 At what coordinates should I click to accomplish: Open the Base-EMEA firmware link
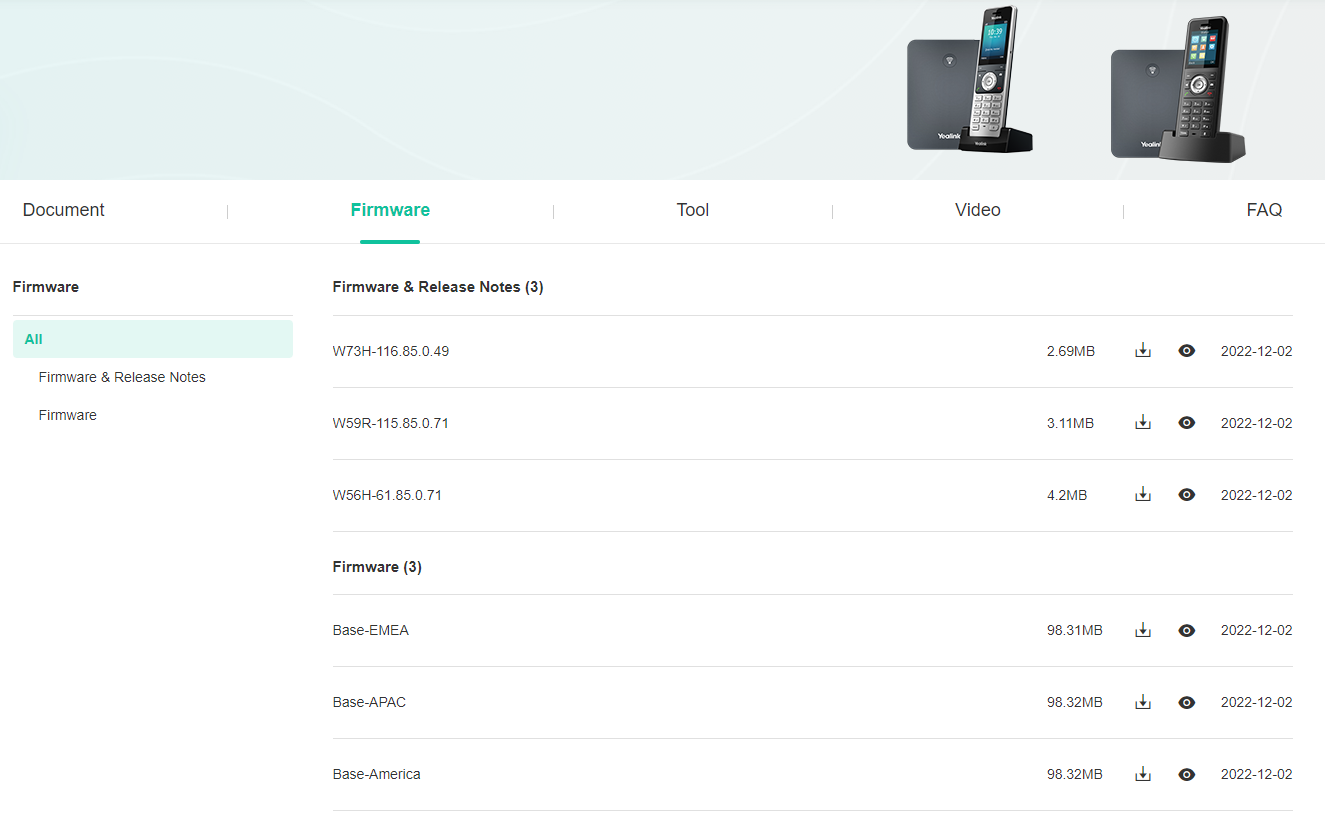[x=371, y=630]
